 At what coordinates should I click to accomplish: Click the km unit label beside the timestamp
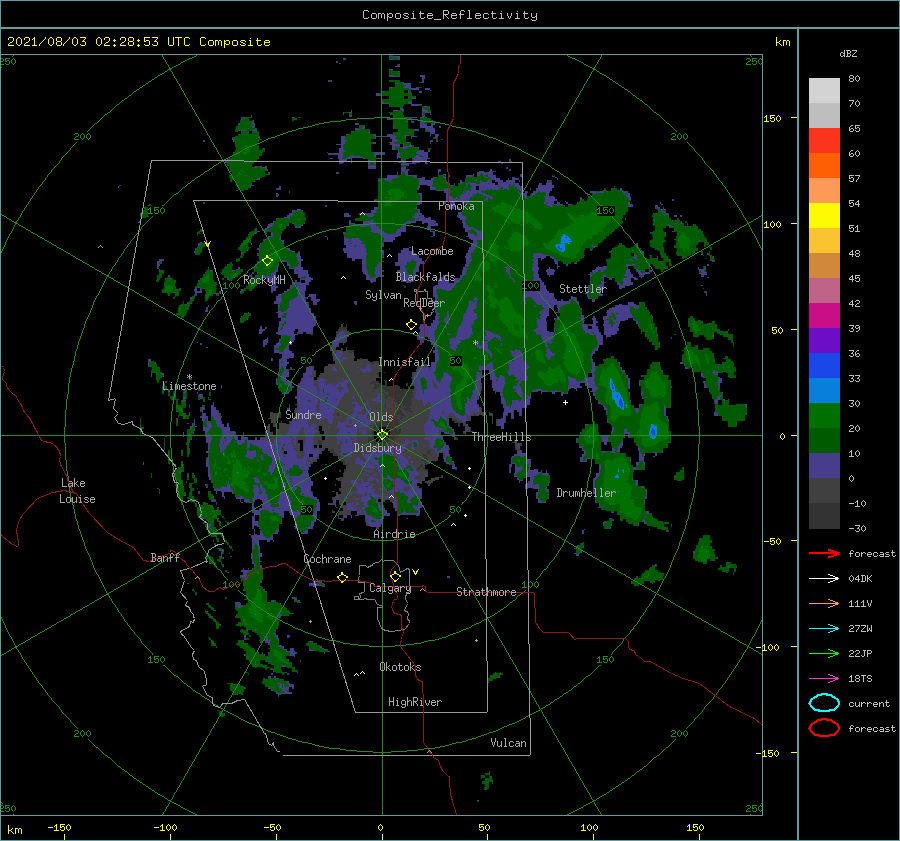click(x=782, y=42)
